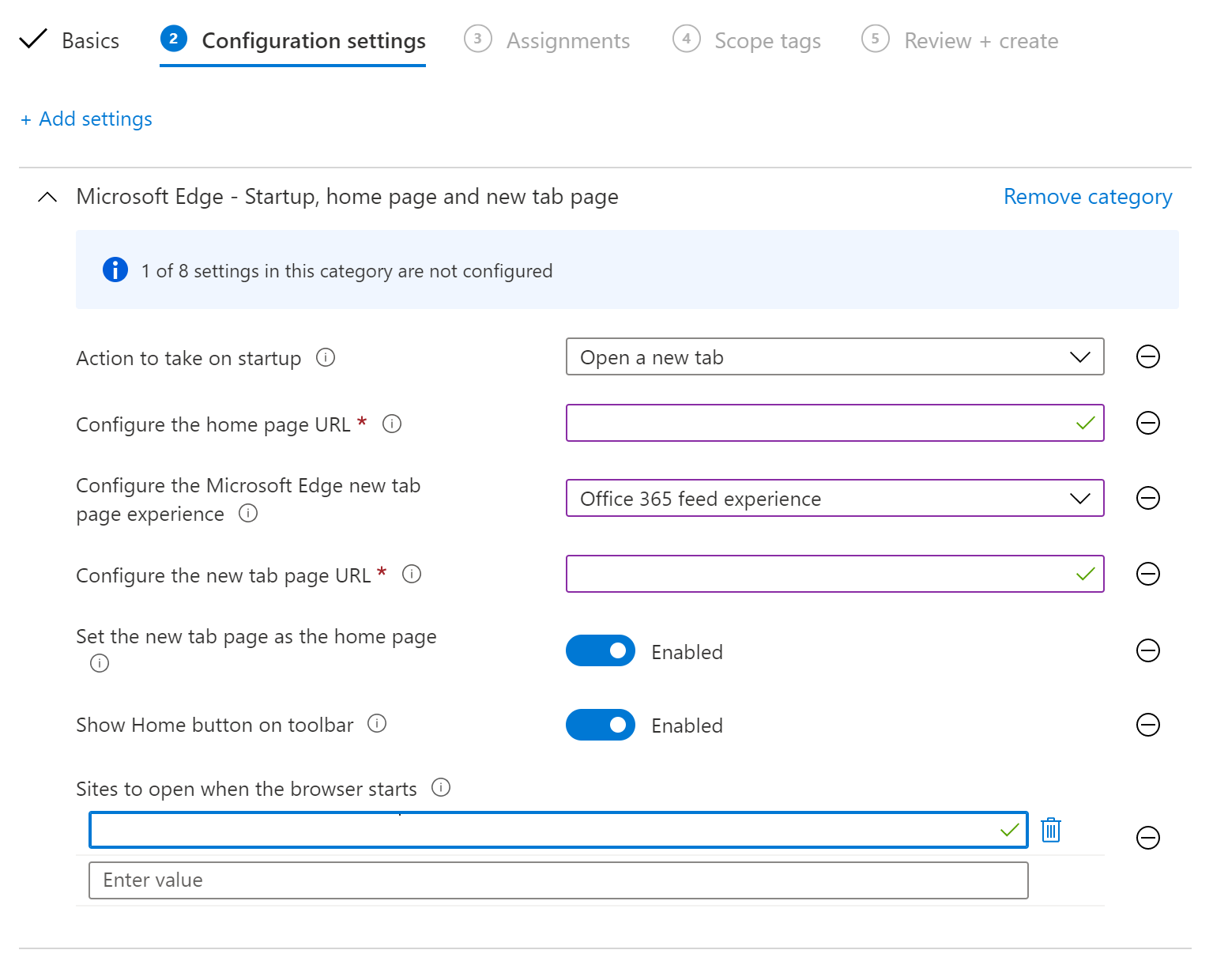Remove the Set new tab page as home page setting
The width and height of the screenshot is (1213, 980).
1148,650
